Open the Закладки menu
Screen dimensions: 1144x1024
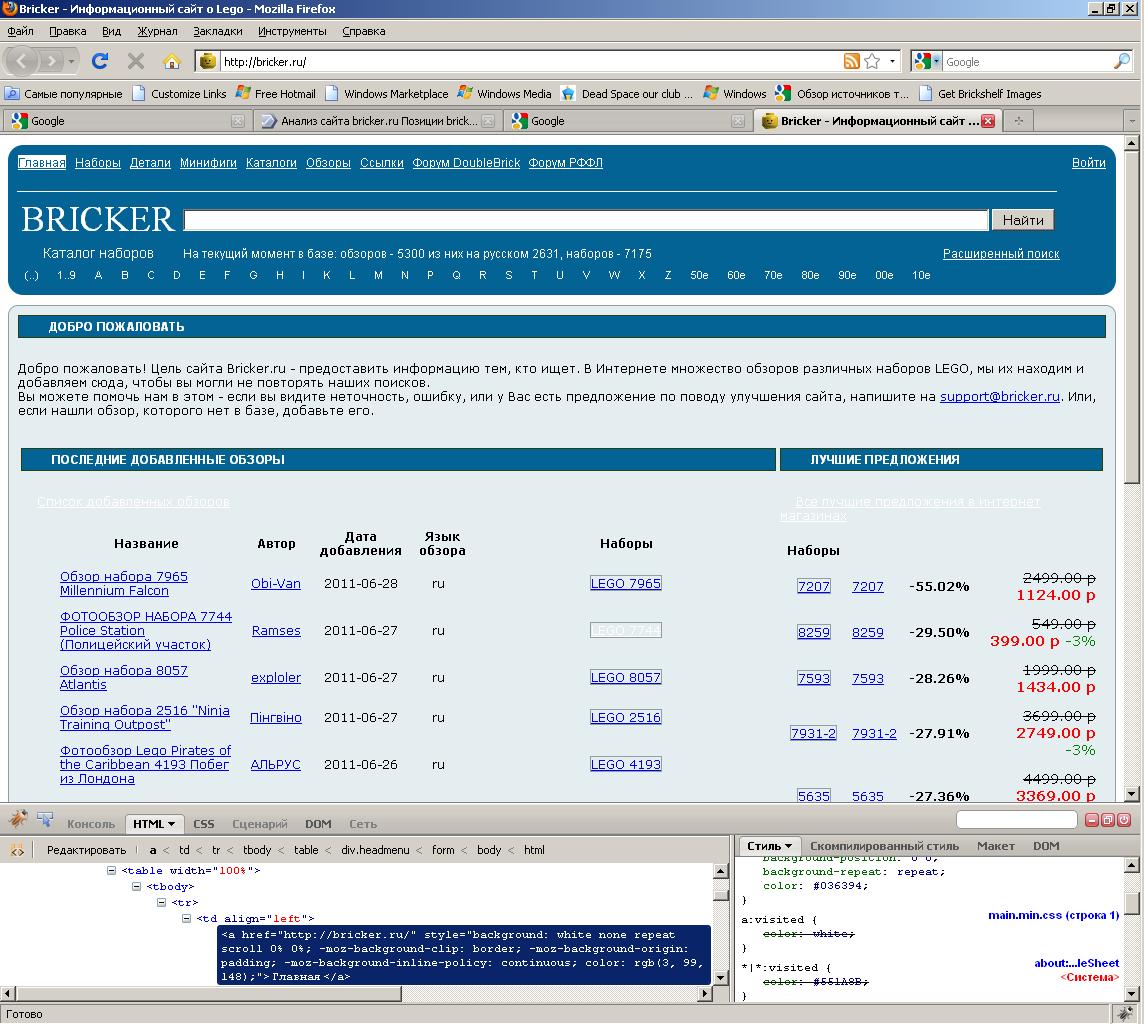[x=217, y=31]
